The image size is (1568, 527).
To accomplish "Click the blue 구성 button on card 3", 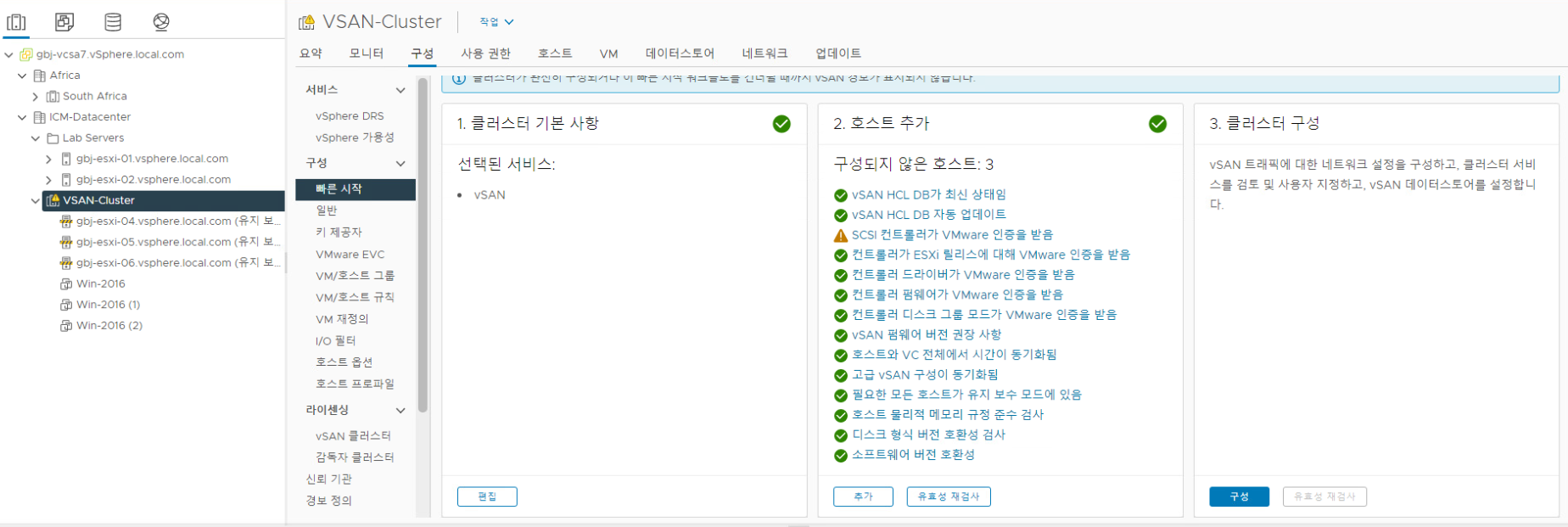I will coord(1239,496).
